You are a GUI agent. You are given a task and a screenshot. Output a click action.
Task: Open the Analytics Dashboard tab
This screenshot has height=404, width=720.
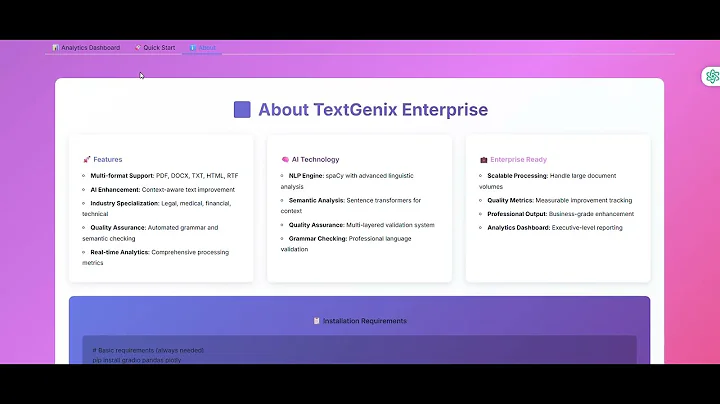point(86,47)
